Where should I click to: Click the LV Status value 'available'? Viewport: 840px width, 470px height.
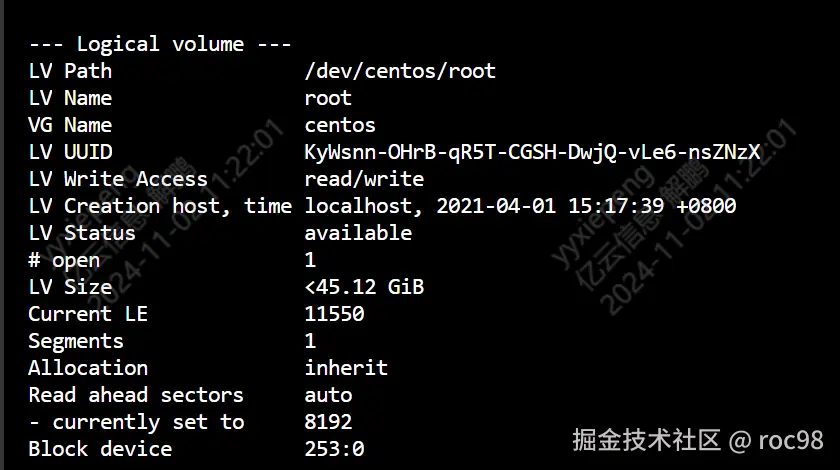(358, 233)
